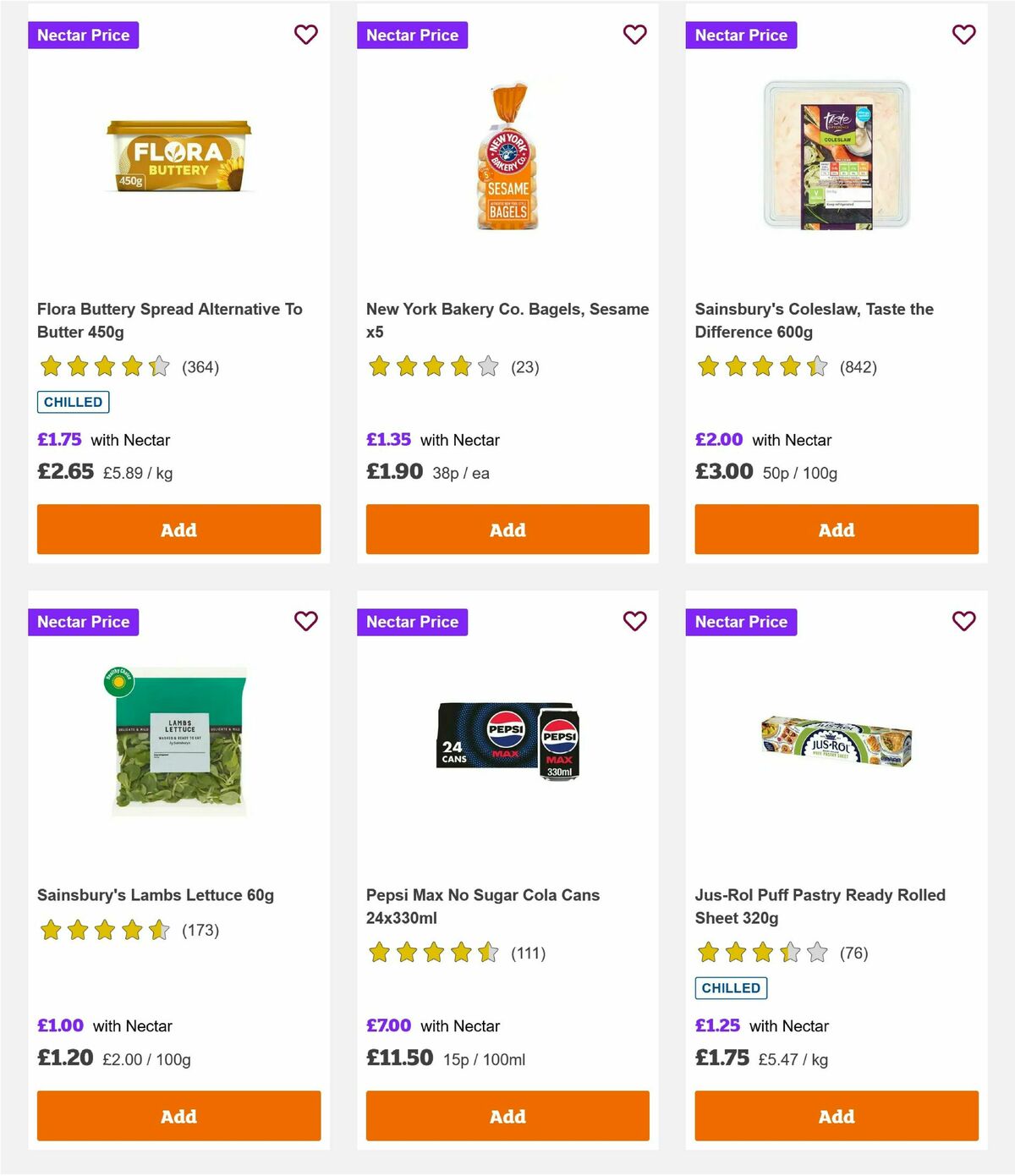
Task: Favourite the Sainsbury's Lambs Lettuce
Action: point(306,621)
